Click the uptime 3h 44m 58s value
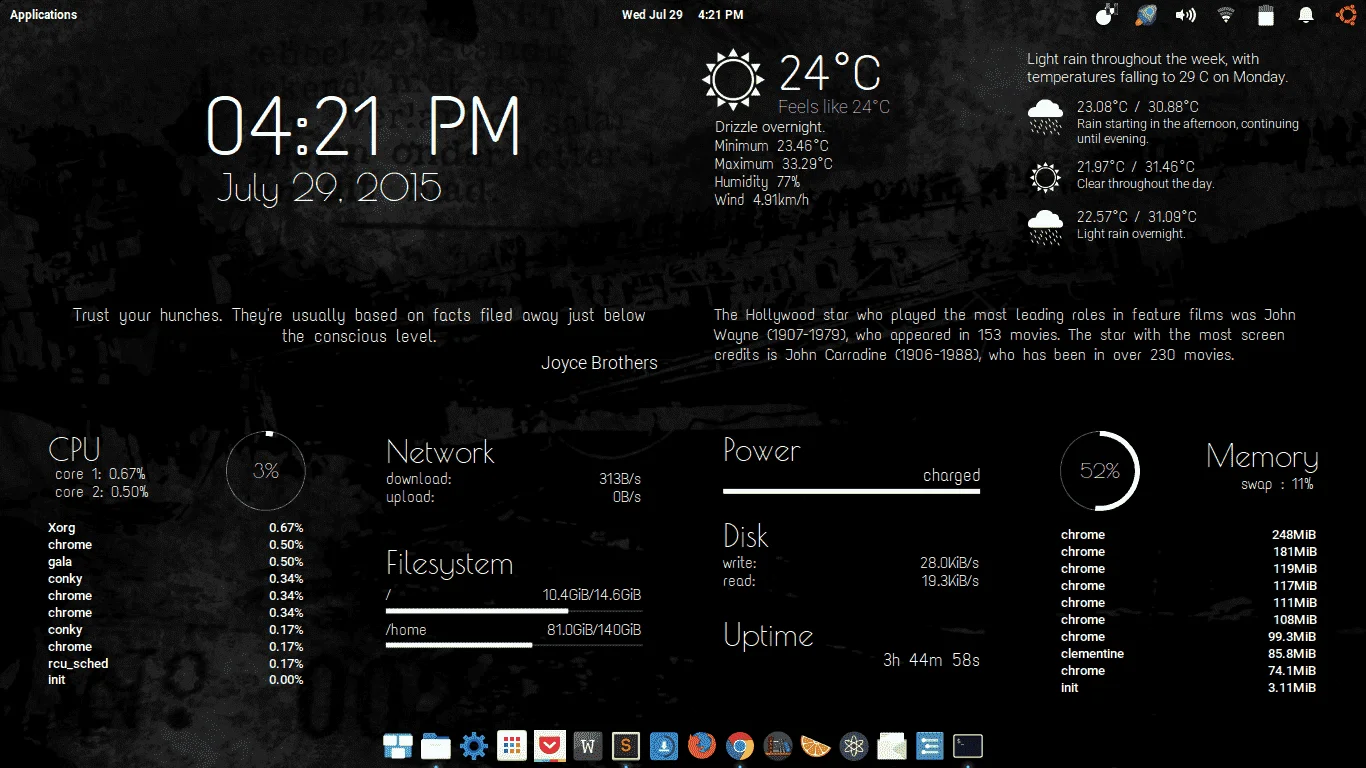The width and height of the screenshot is (1366, 768). coord(931,660)
